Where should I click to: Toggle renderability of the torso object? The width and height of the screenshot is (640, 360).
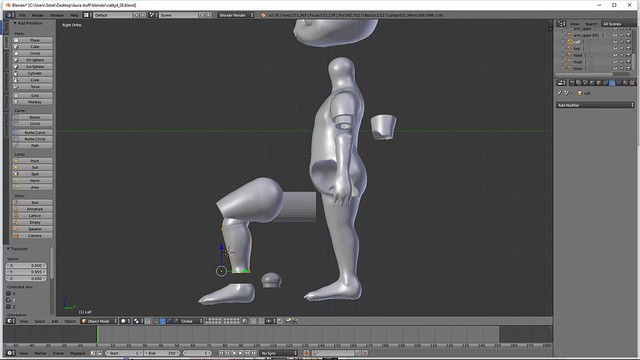(629, 68)
